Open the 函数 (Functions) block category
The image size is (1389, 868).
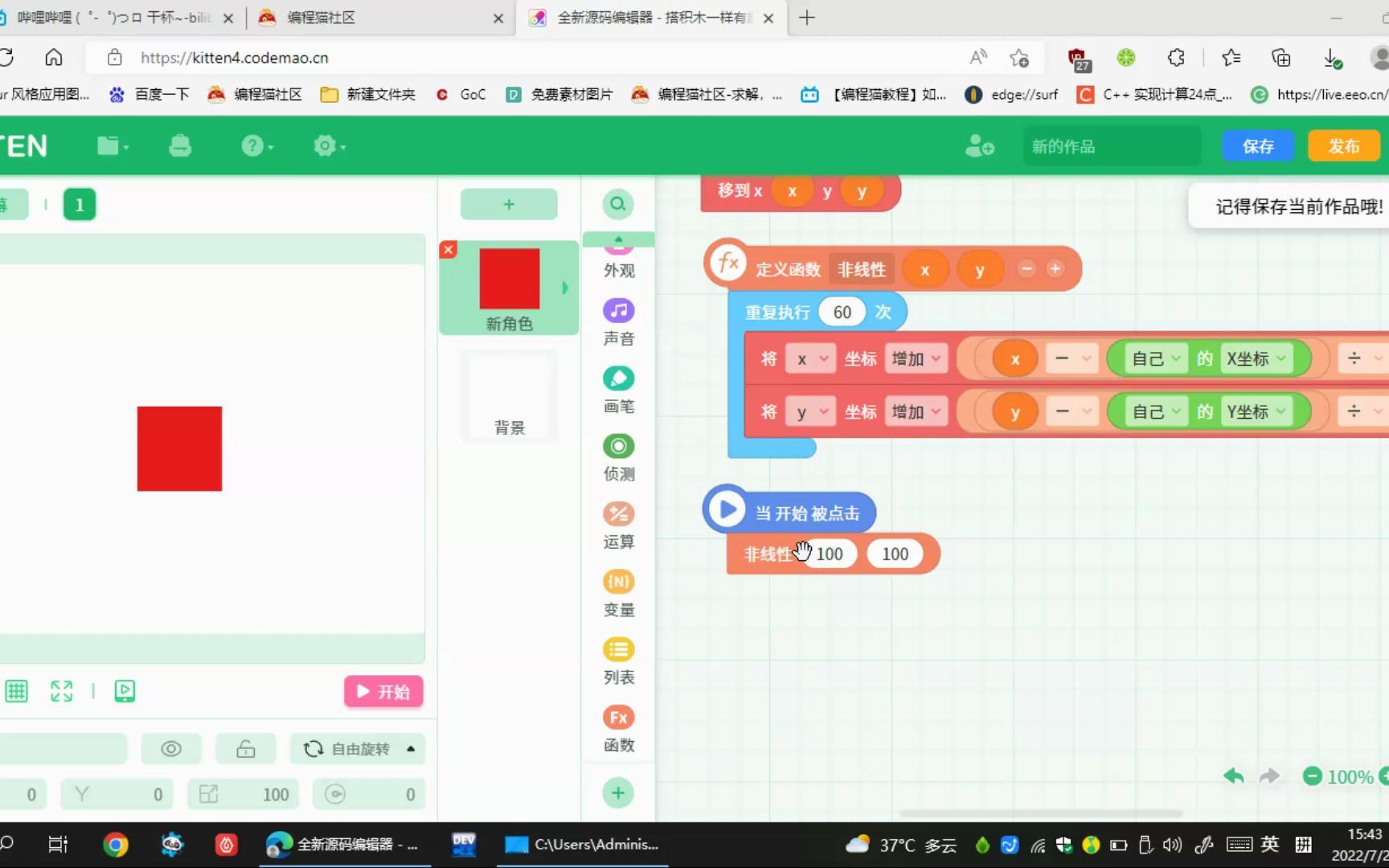pos(617,728)
